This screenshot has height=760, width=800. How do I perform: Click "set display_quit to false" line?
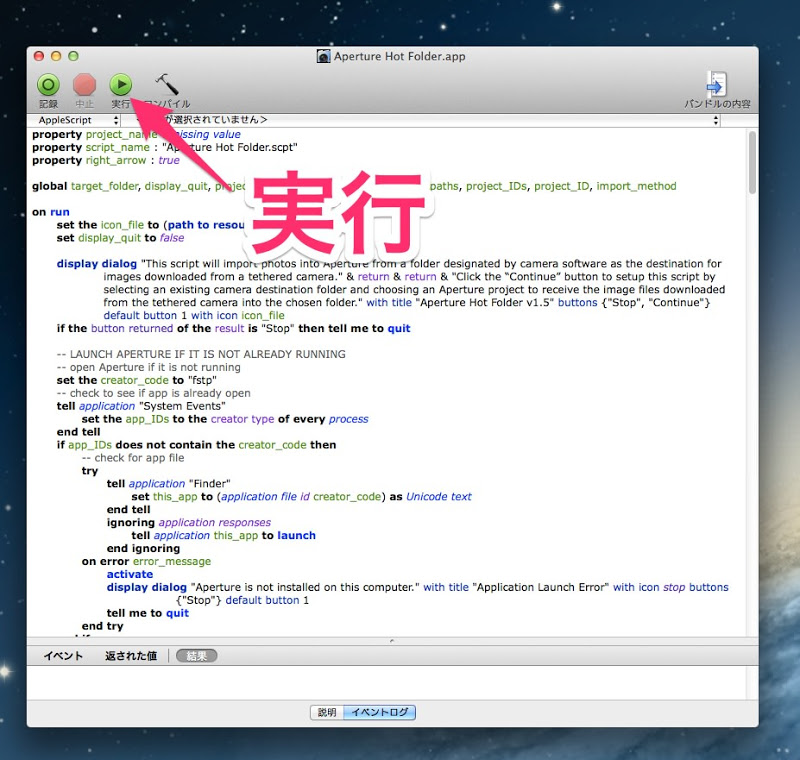point(120,238)
